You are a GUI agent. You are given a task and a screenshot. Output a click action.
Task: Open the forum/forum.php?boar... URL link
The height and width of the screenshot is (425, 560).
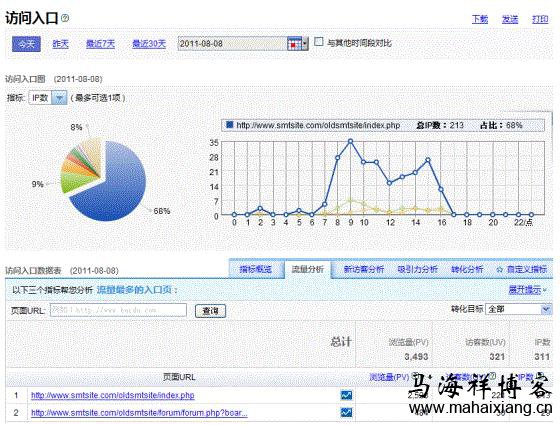[139, 413]
